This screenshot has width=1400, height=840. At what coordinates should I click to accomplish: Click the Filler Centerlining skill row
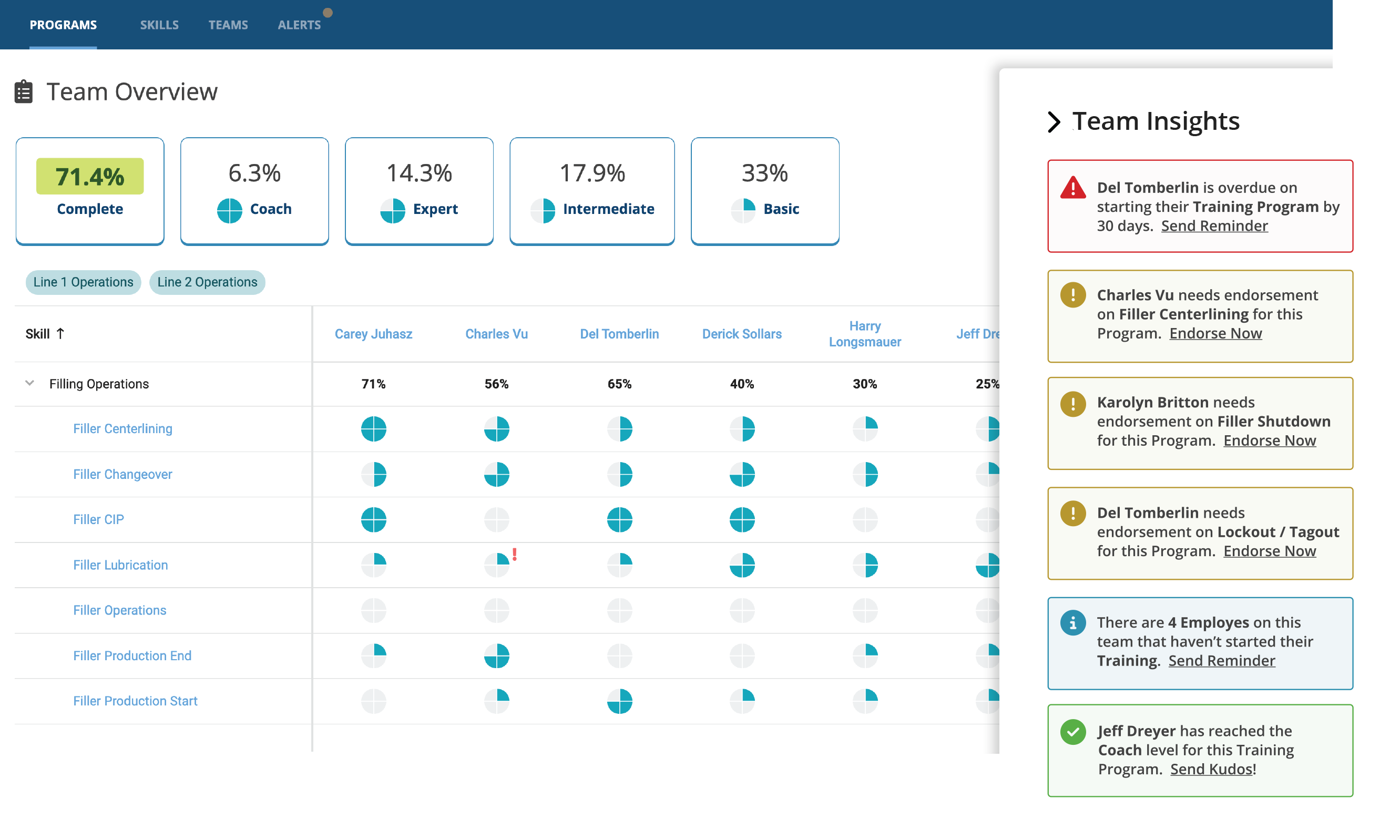[x=122, y=428]
